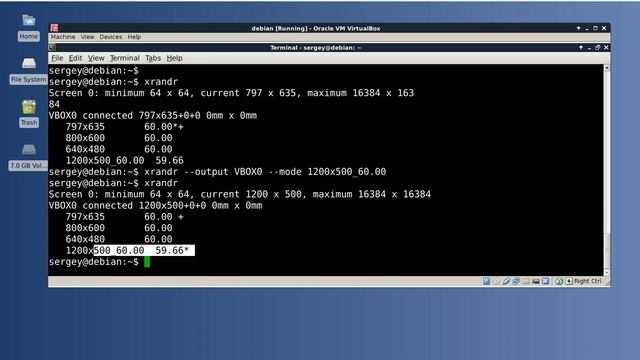Open Terminal Edit menu
This screenshot has height=360, width=640.
[x=75, y=58]
